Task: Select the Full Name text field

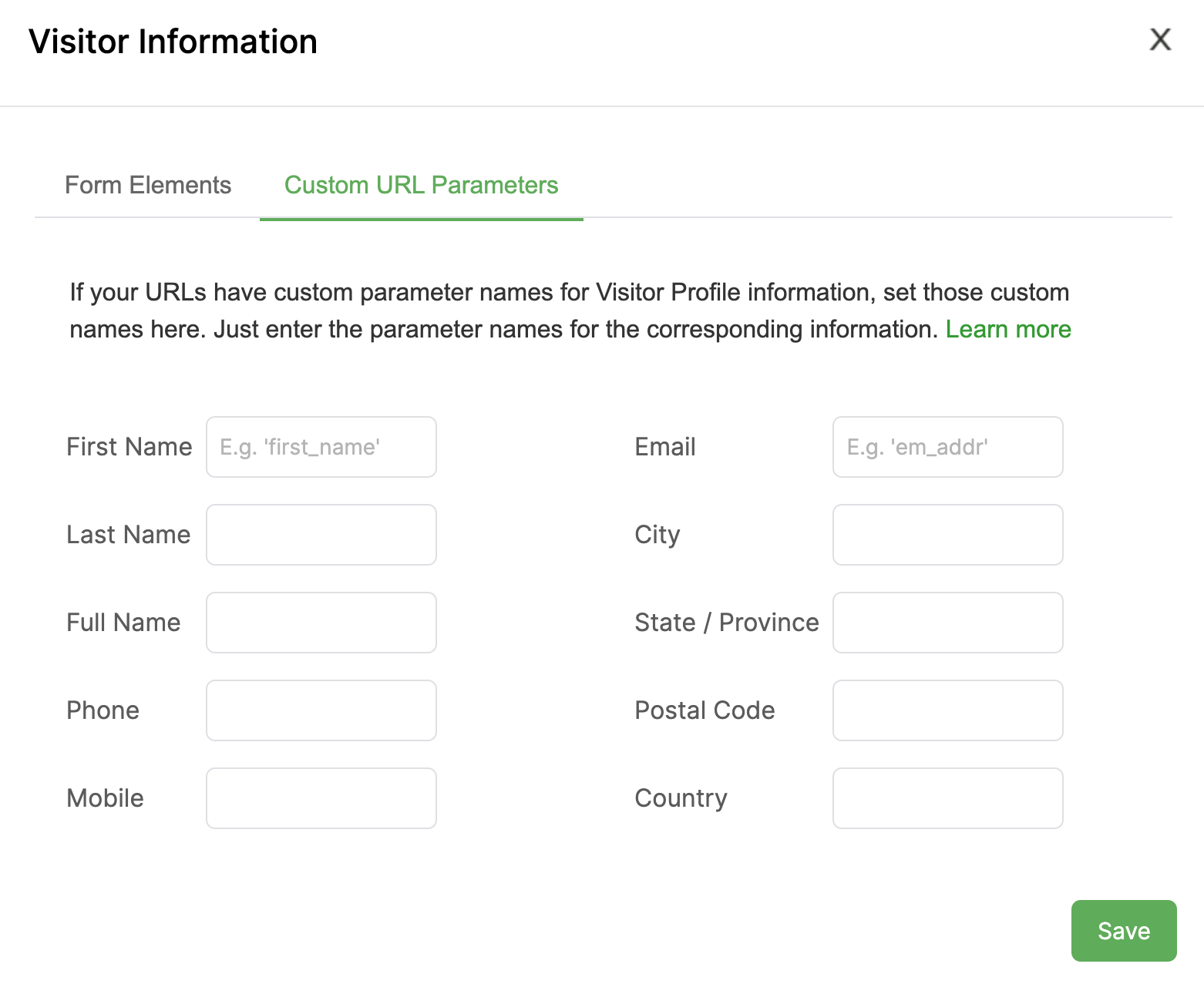Action: click(x=321, y=623)
